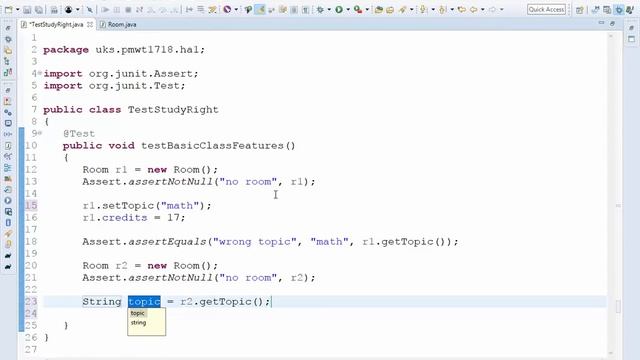640x360 pixels.
Task: Choose 'topic' in the name suggestion popup
Action: pyautogui.click(x=138, y=313)
